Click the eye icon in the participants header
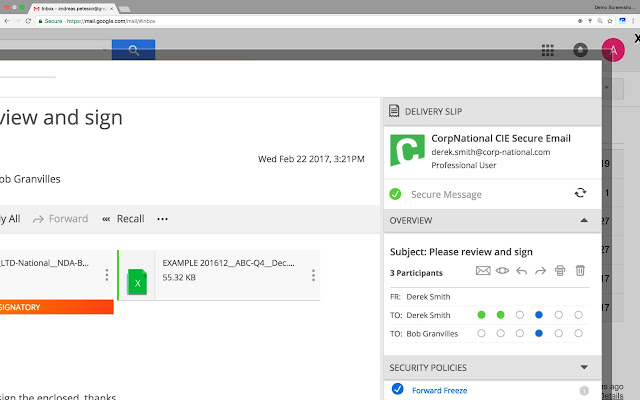 [501, 270]
